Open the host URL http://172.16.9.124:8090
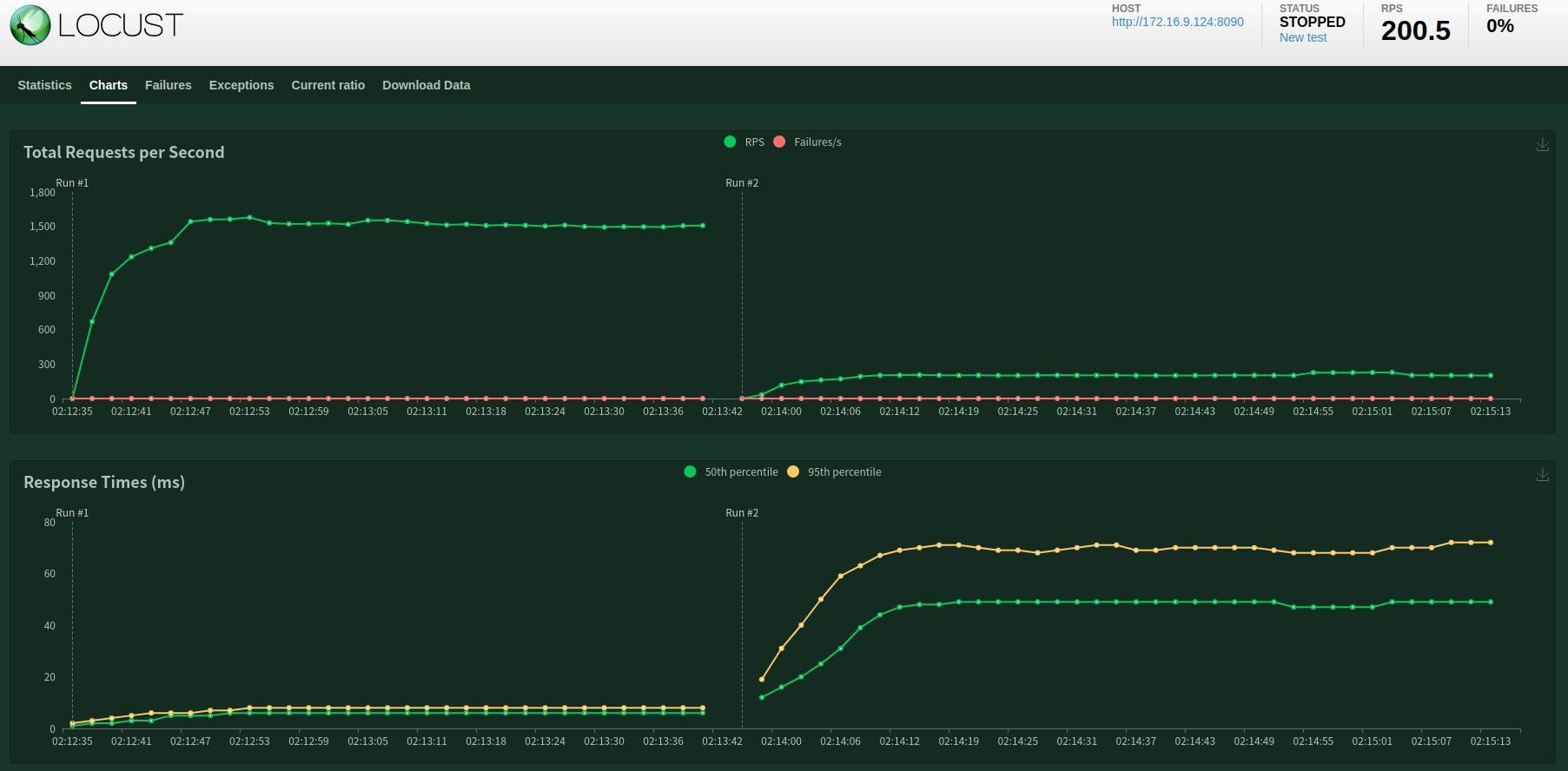The width and height of the screenshot is (1568, 771). pyautogui.click(x=1178, y=22)
